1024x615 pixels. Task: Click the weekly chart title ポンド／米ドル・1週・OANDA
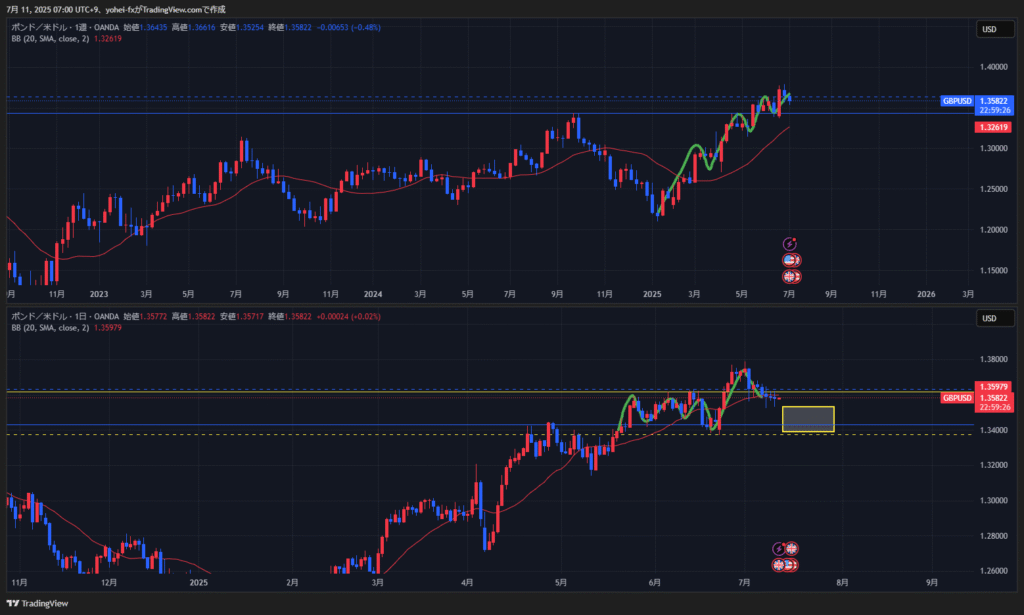(x=65, y=27)
